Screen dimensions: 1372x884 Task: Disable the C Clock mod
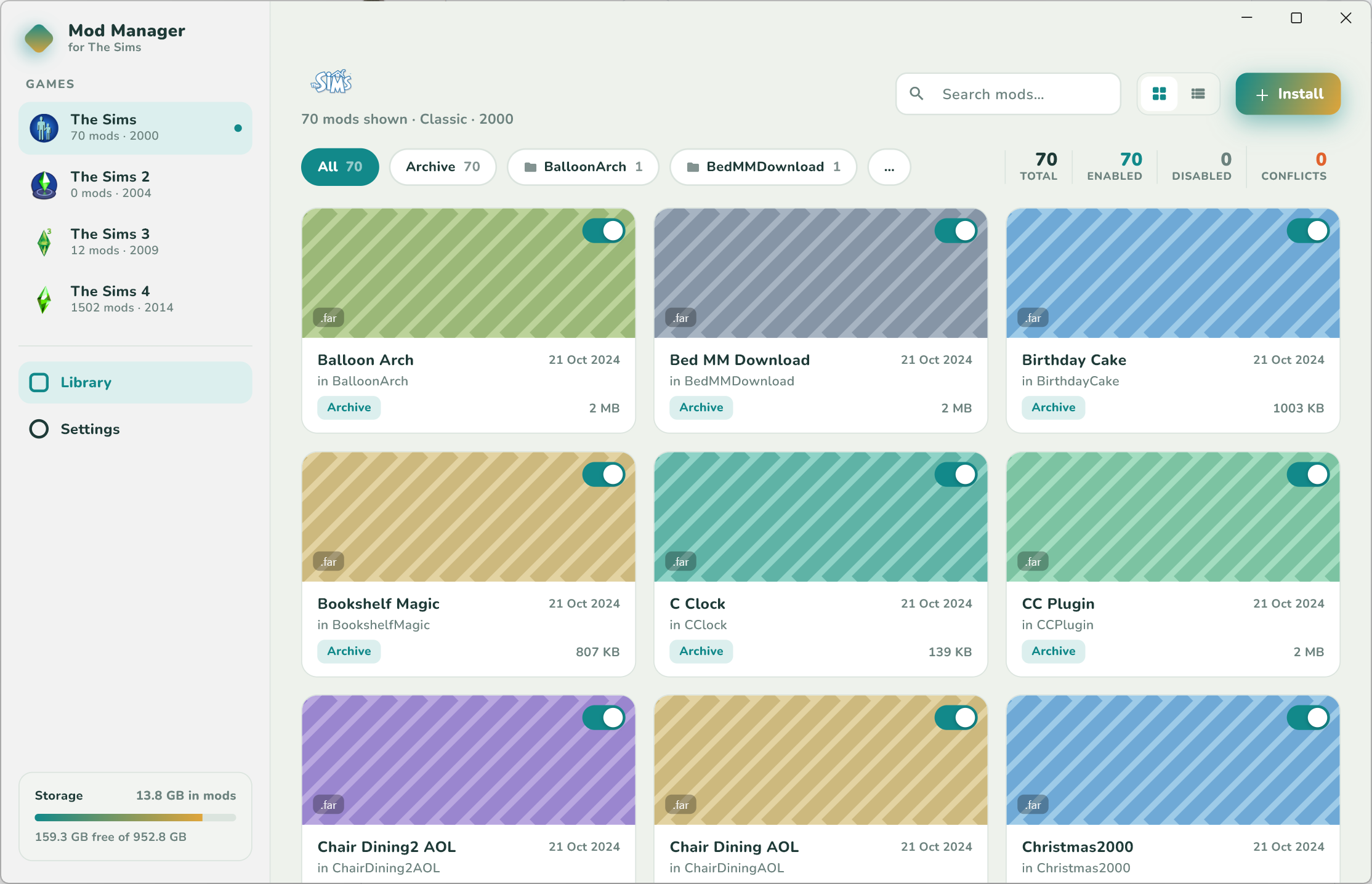click(x=956, y=475)
